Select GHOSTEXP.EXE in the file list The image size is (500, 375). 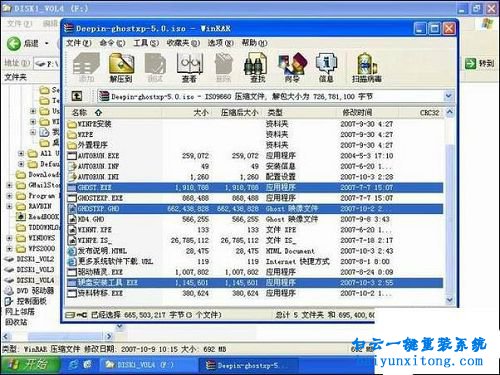255,198
